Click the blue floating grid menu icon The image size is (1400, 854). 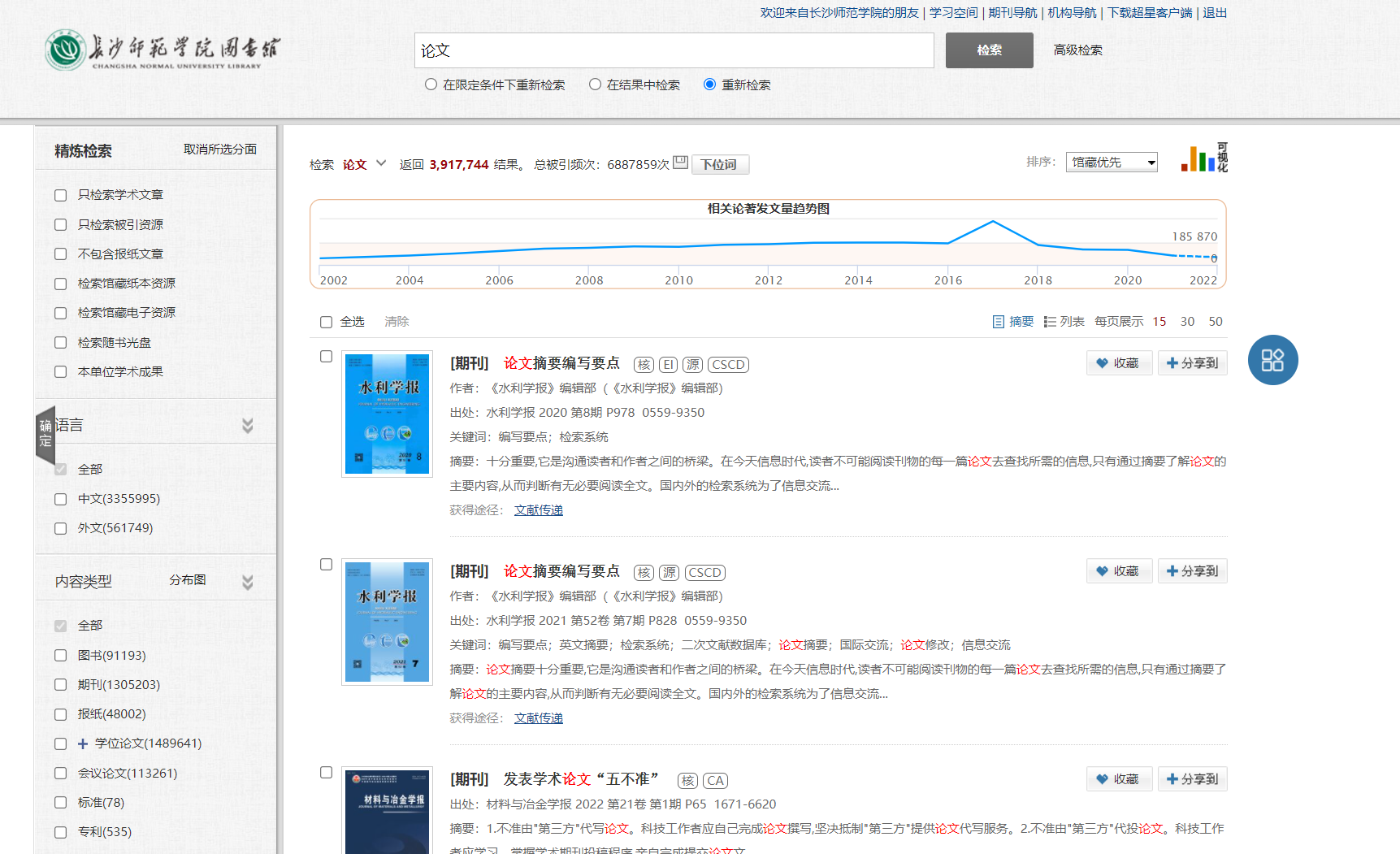1272,360
